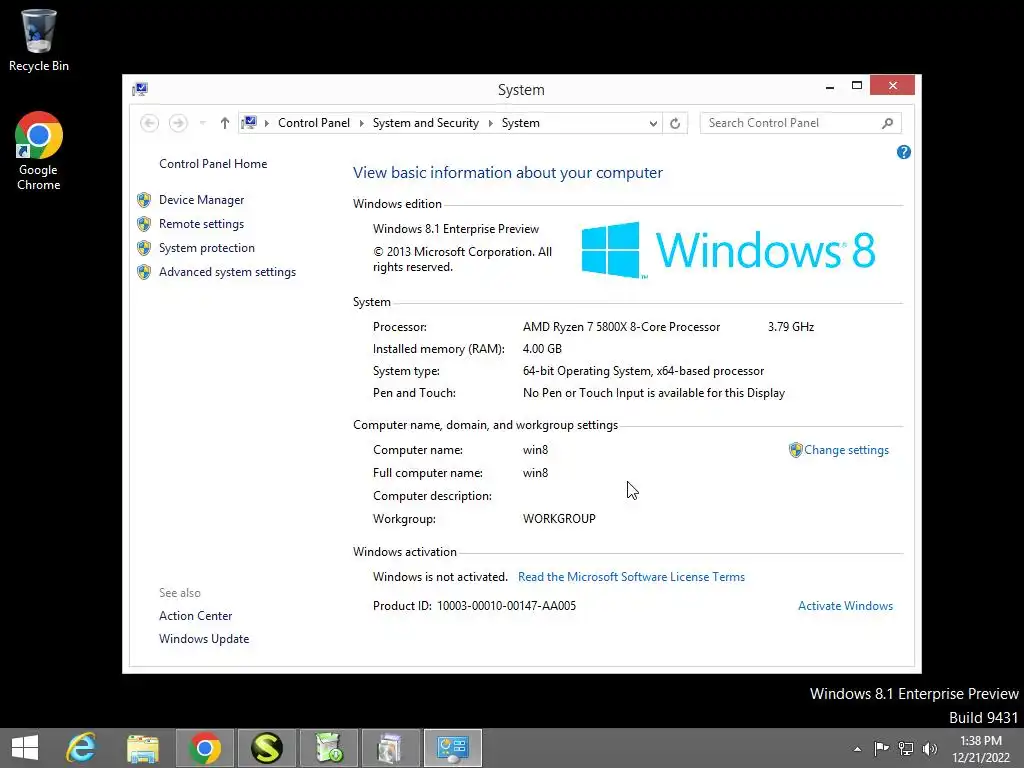The height and width of the screenshot is (768, 1024).
Task: Click the search magnifier icon
Action: point(887,123)
